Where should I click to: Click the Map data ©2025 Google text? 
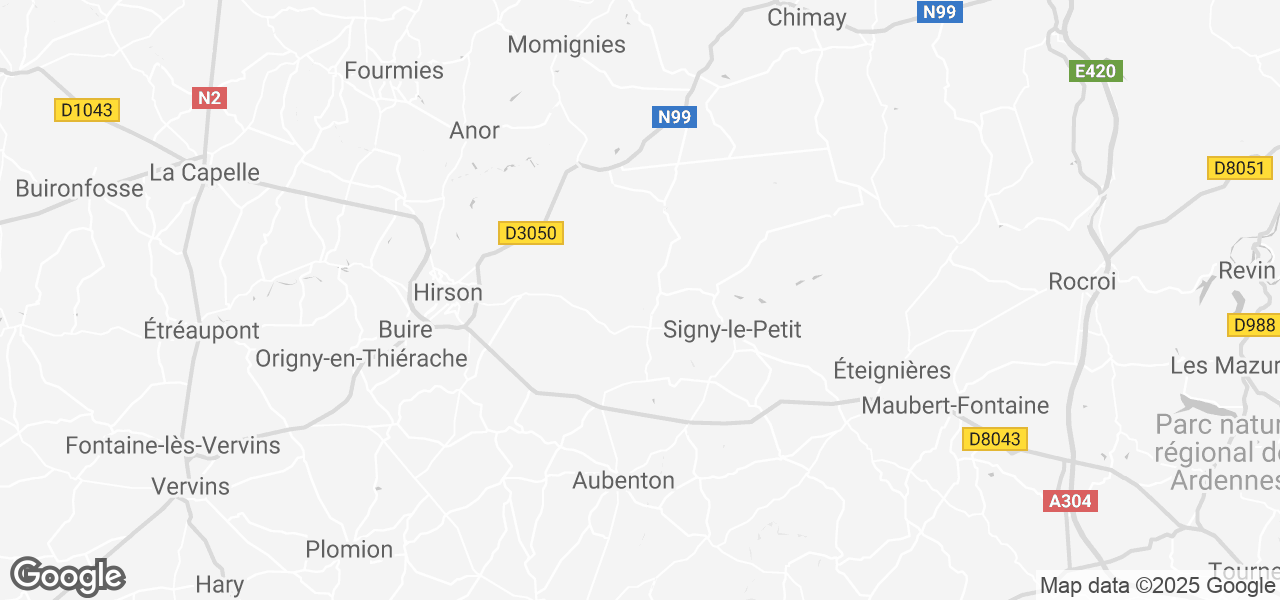1156,586
